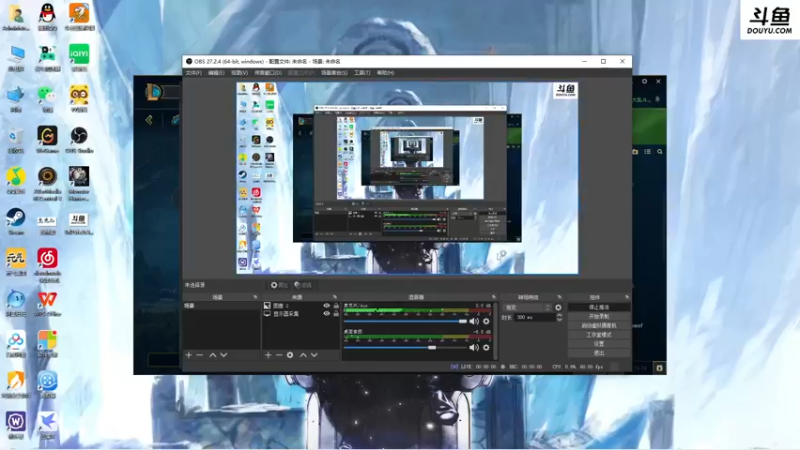The width and height of the screenshot is (800, 450).
Task: Add a new source with the plus icon
Action: click(268, 355)
